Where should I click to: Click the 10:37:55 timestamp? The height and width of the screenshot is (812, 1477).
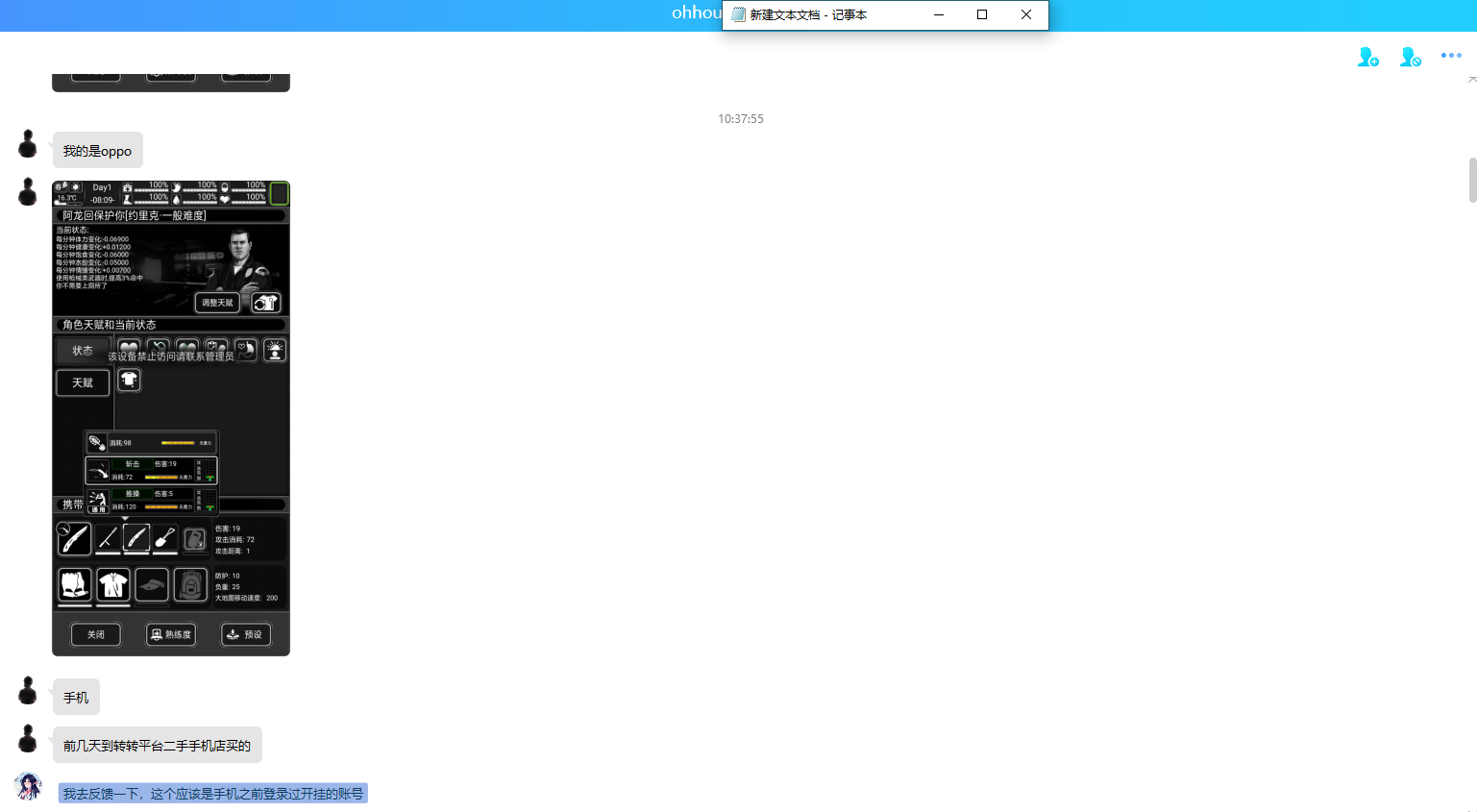(x=741, y=119)
